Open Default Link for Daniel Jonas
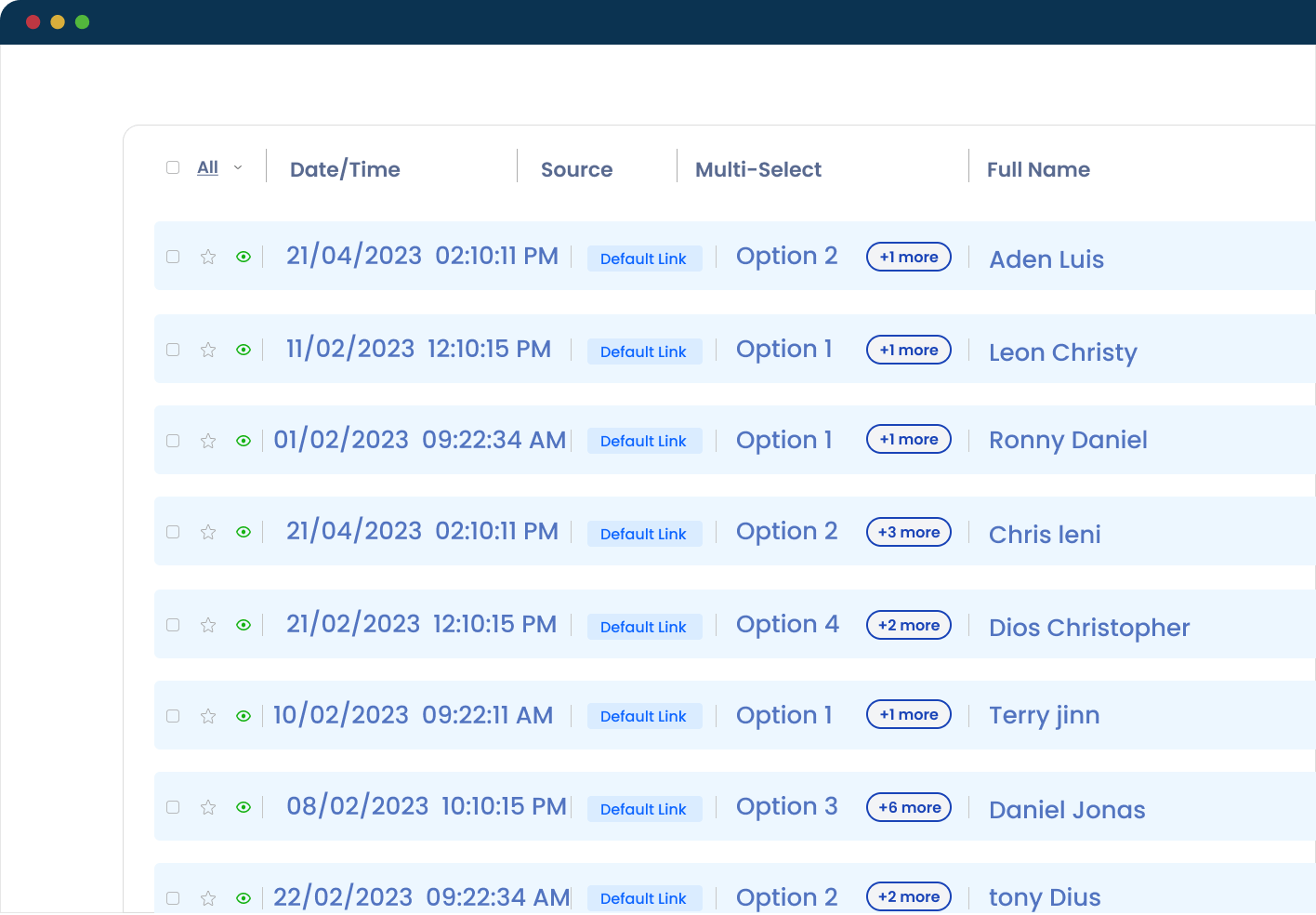 644,809
